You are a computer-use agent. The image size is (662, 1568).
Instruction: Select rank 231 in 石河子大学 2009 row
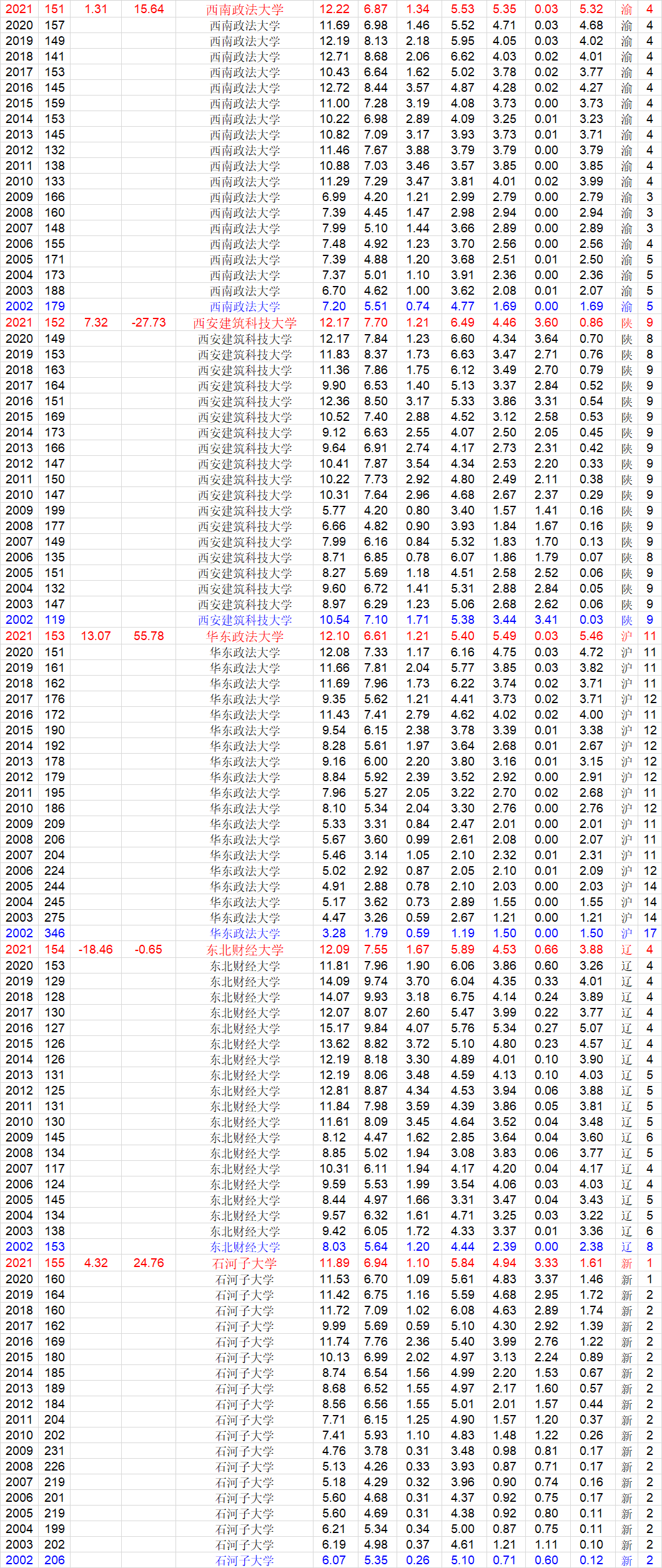point(54,1451)
